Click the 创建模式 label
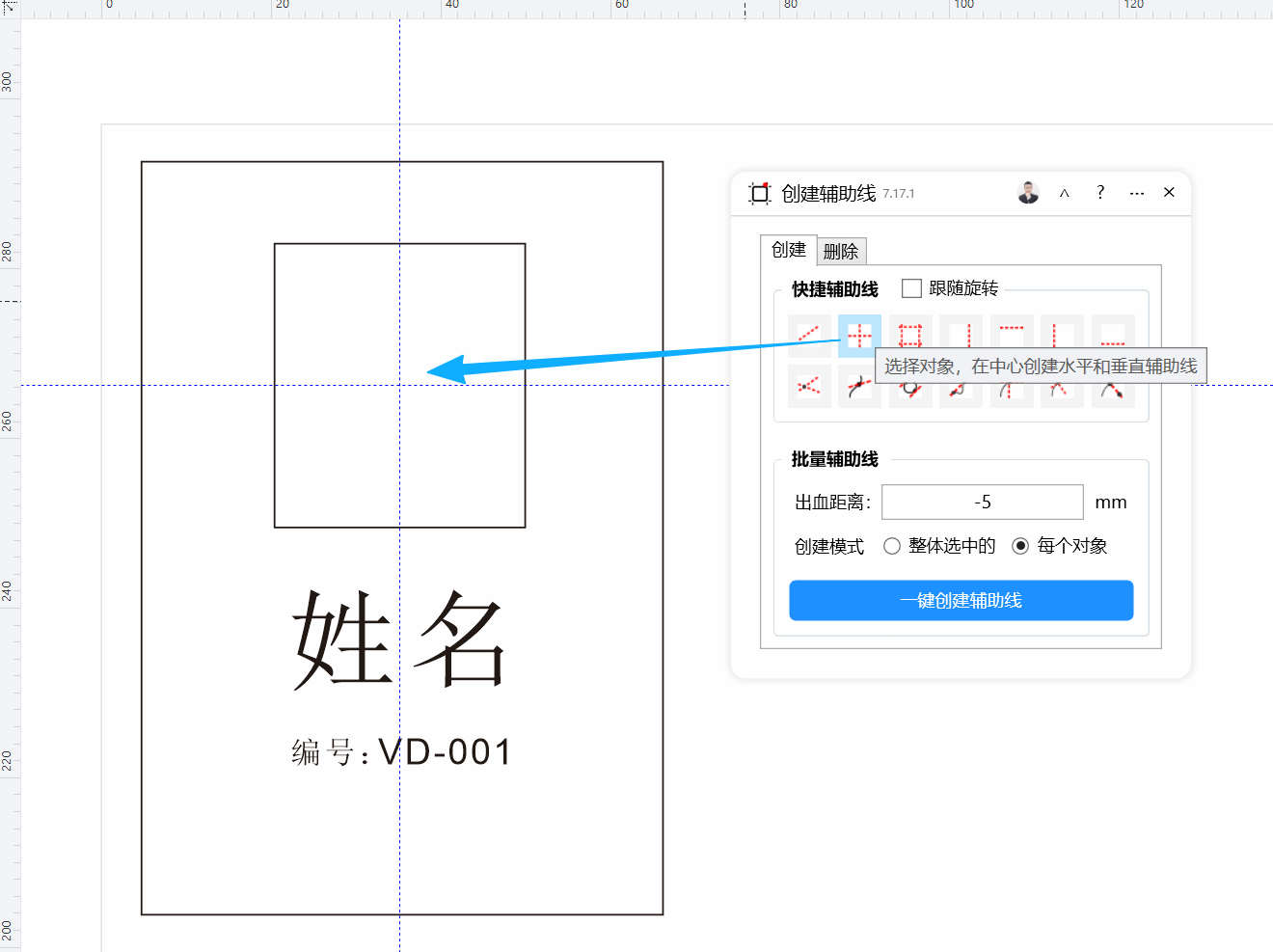This screenshot has width=1273, height=952. [x=829, y=546]
